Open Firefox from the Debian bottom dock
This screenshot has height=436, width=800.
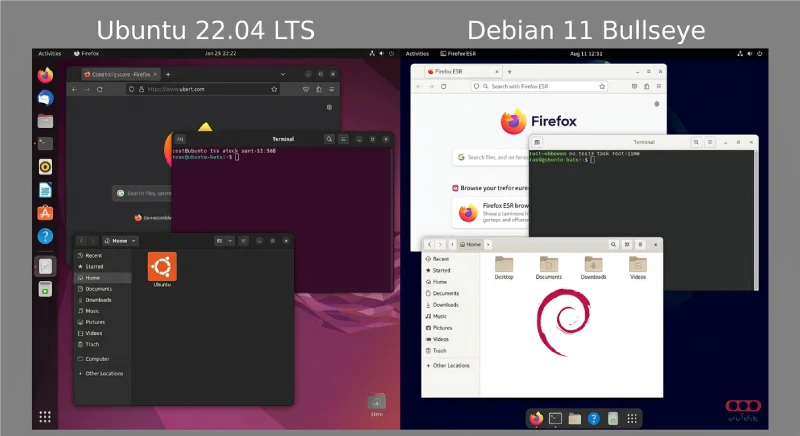click(x=536, y=419)
